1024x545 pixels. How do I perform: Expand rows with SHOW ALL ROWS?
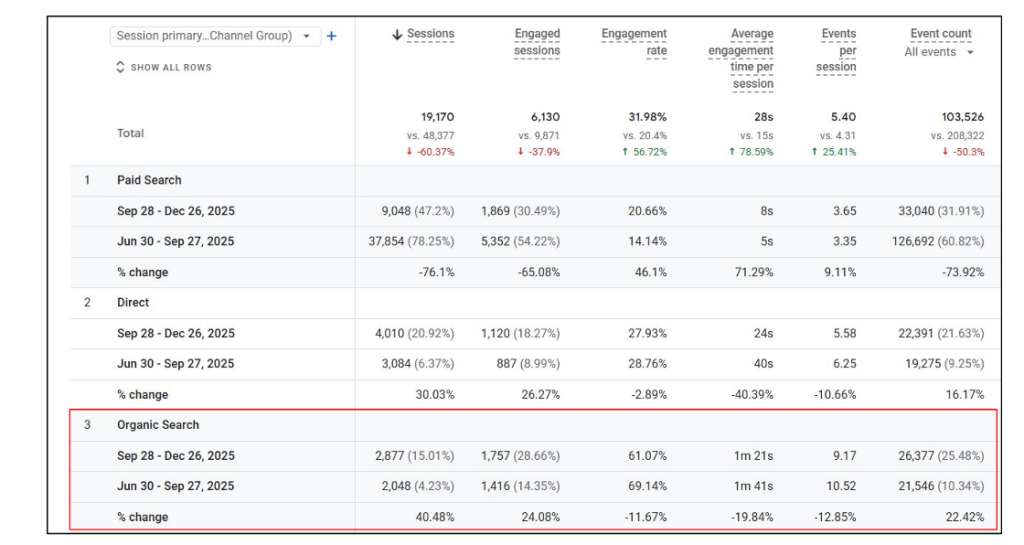point(170,67)
